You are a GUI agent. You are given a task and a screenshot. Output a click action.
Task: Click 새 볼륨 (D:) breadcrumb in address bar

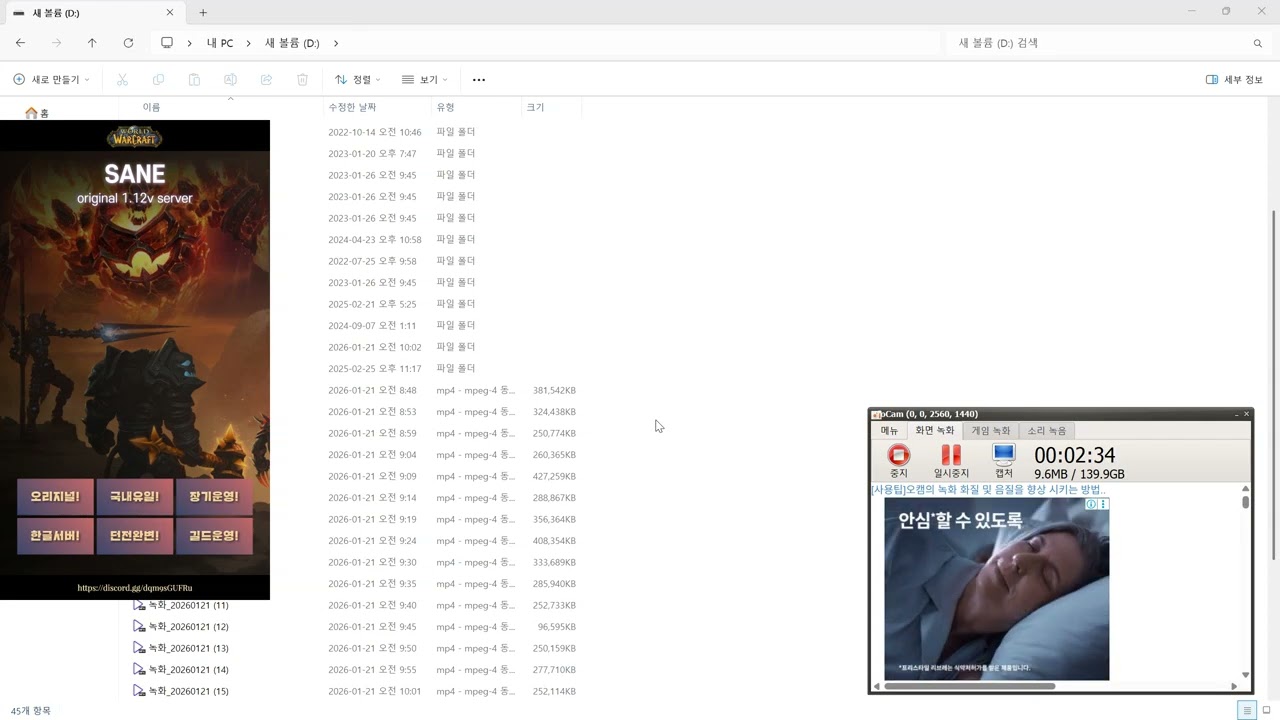tap(292, 43)
